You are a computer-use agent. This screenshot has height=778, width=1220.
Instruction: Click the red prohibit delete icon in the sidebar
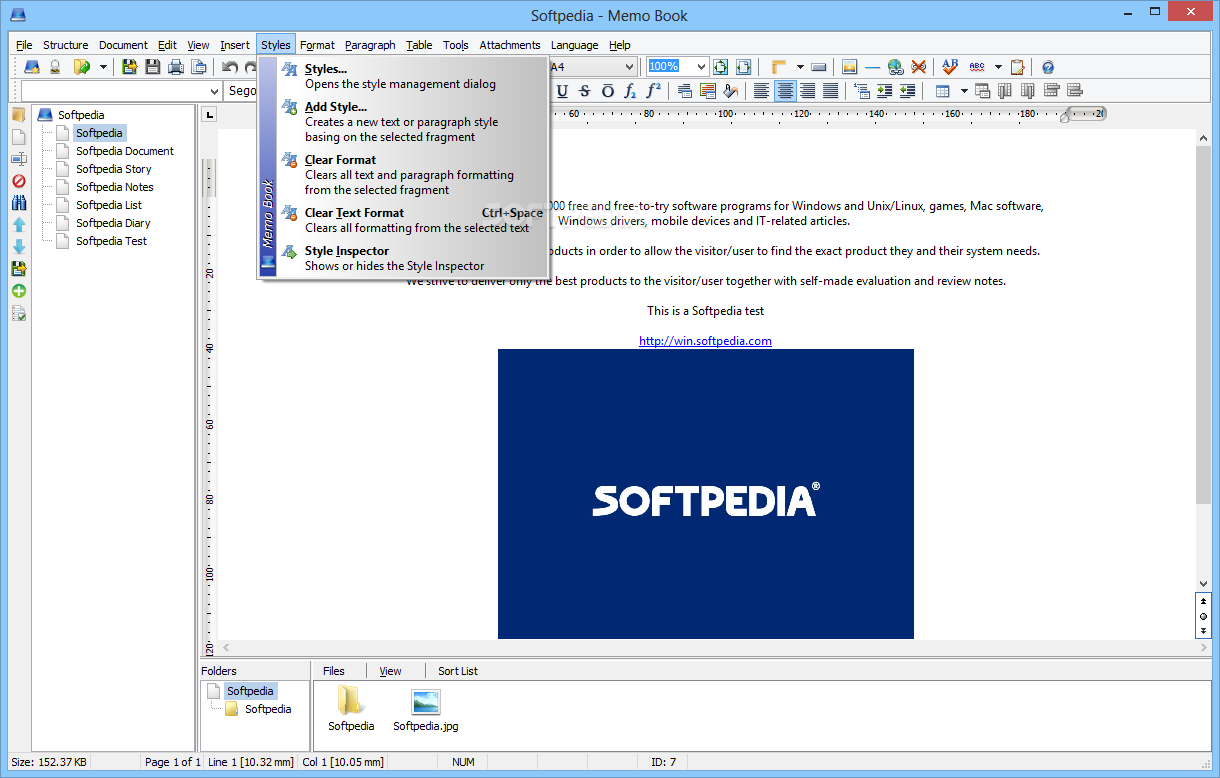tap(19, 181)
